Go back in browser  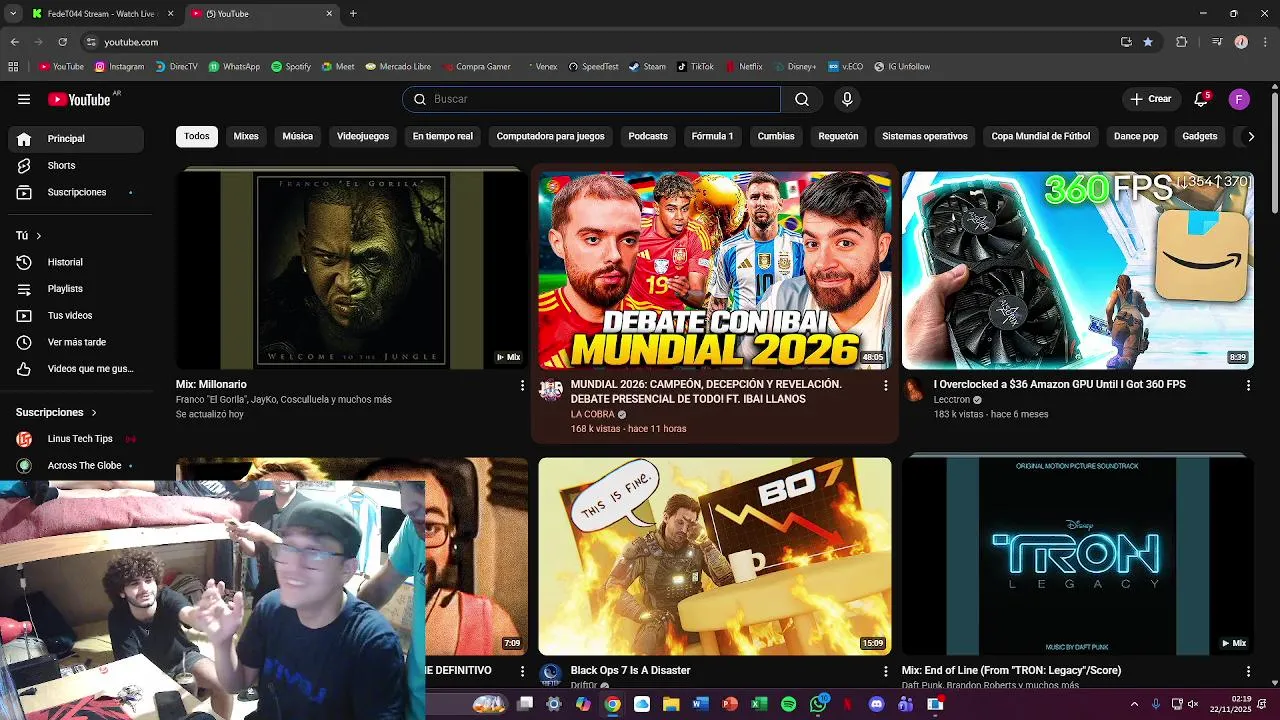pos(15,42)
